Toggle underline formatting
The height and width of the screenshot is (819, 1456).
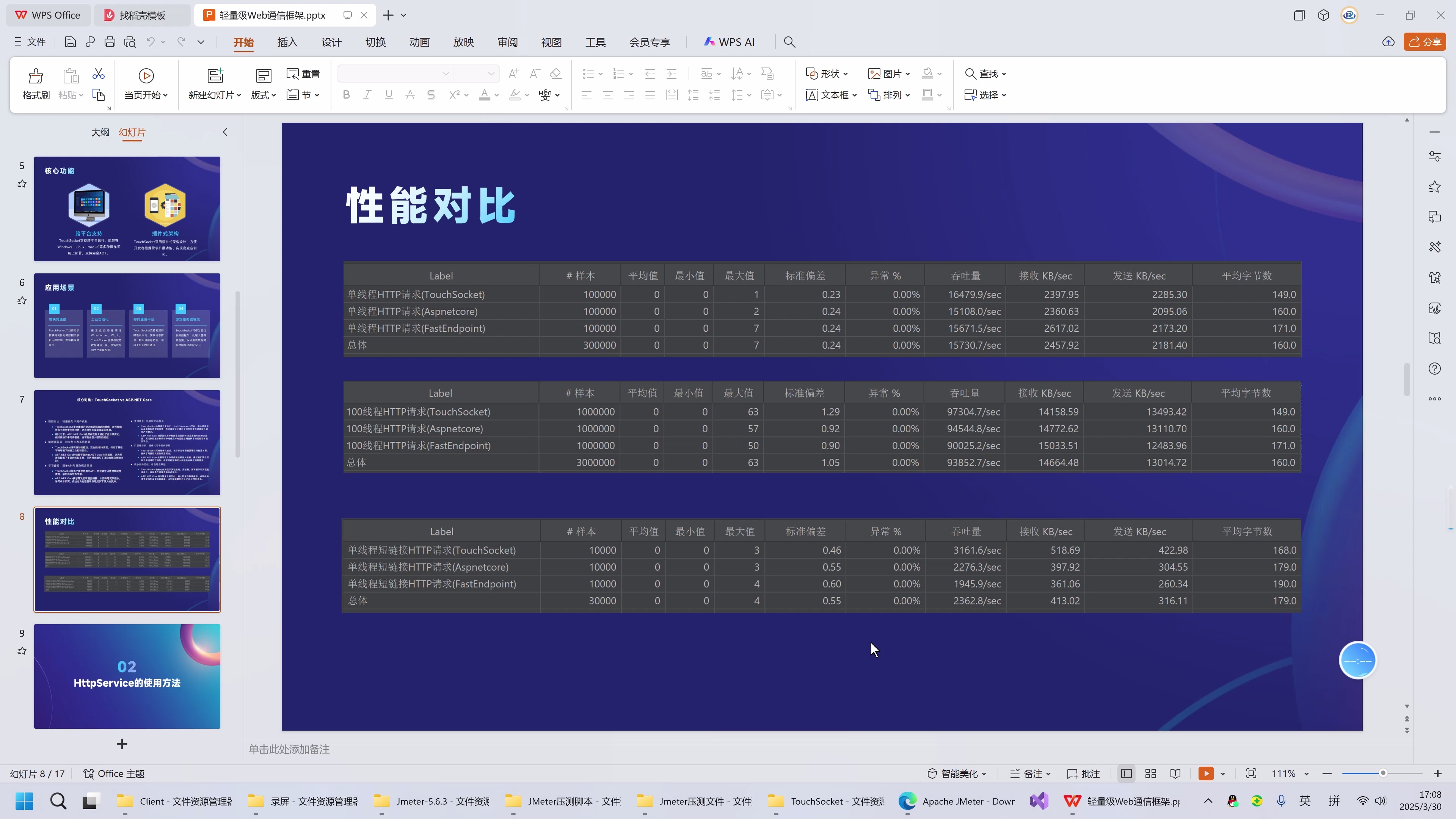click(388, 94)
